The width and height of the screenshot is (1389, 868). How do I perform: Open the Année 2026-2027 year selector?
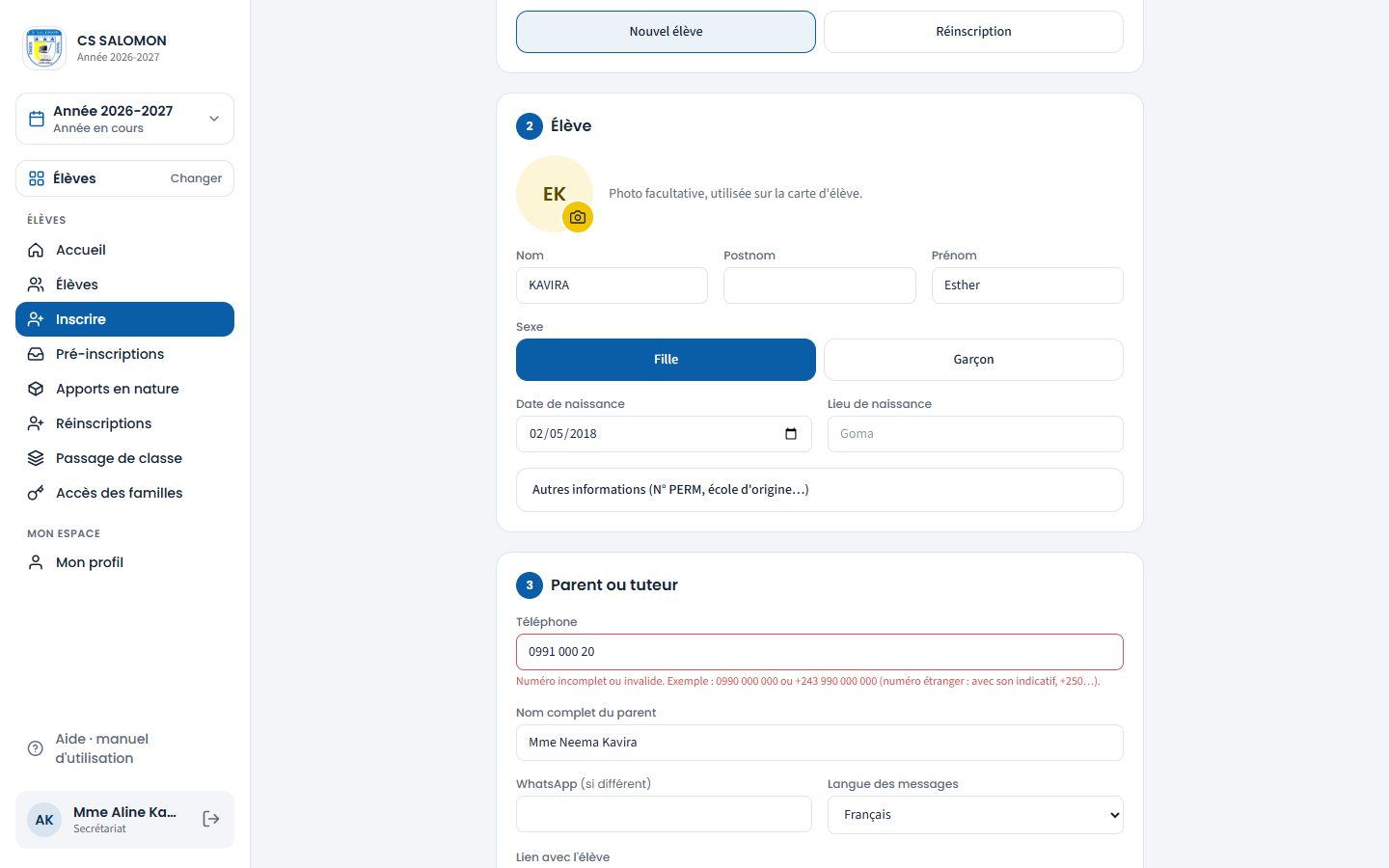(x=124, y=119)
